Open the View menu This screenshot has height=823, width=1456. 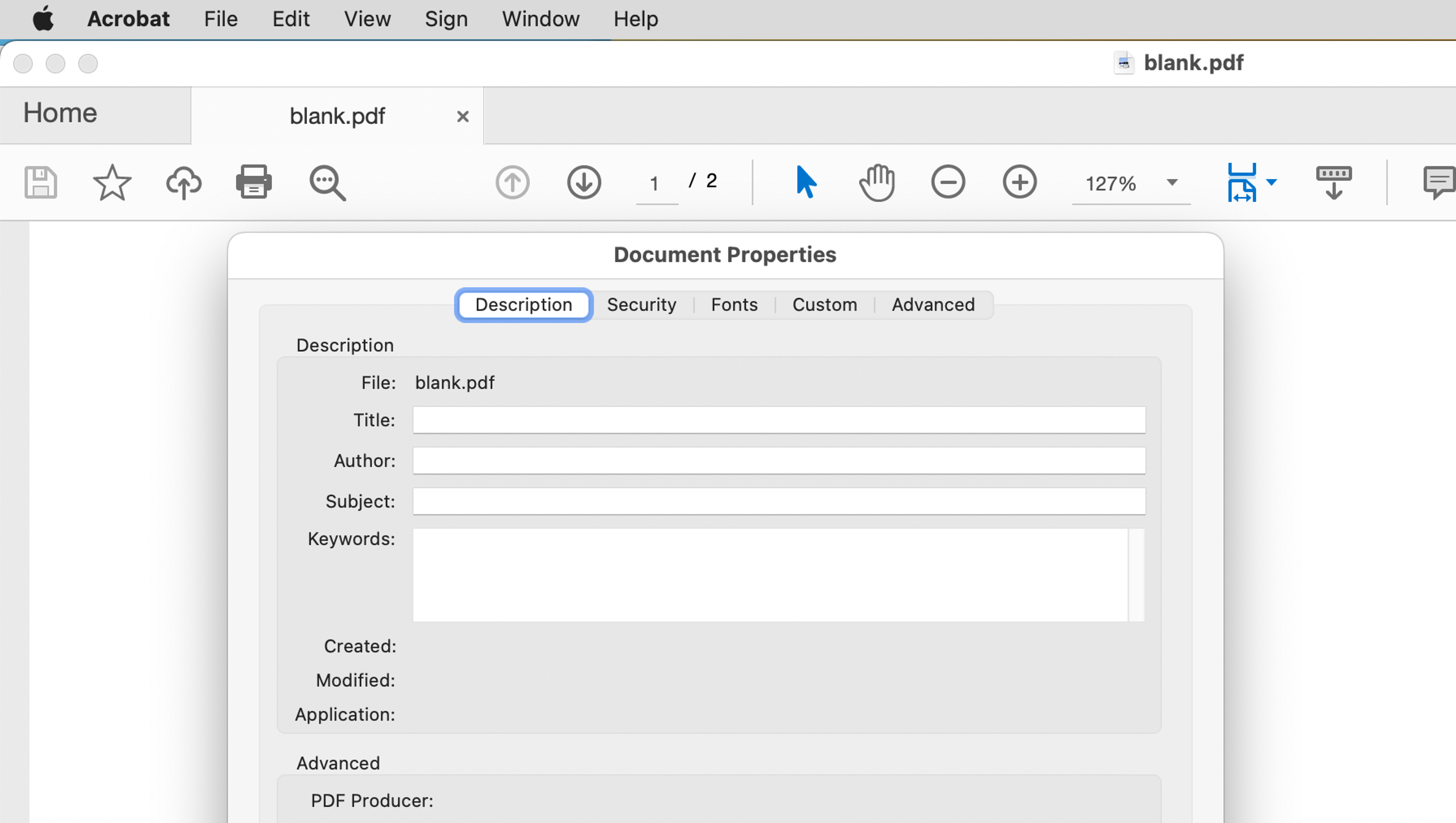tap(367, 19)
